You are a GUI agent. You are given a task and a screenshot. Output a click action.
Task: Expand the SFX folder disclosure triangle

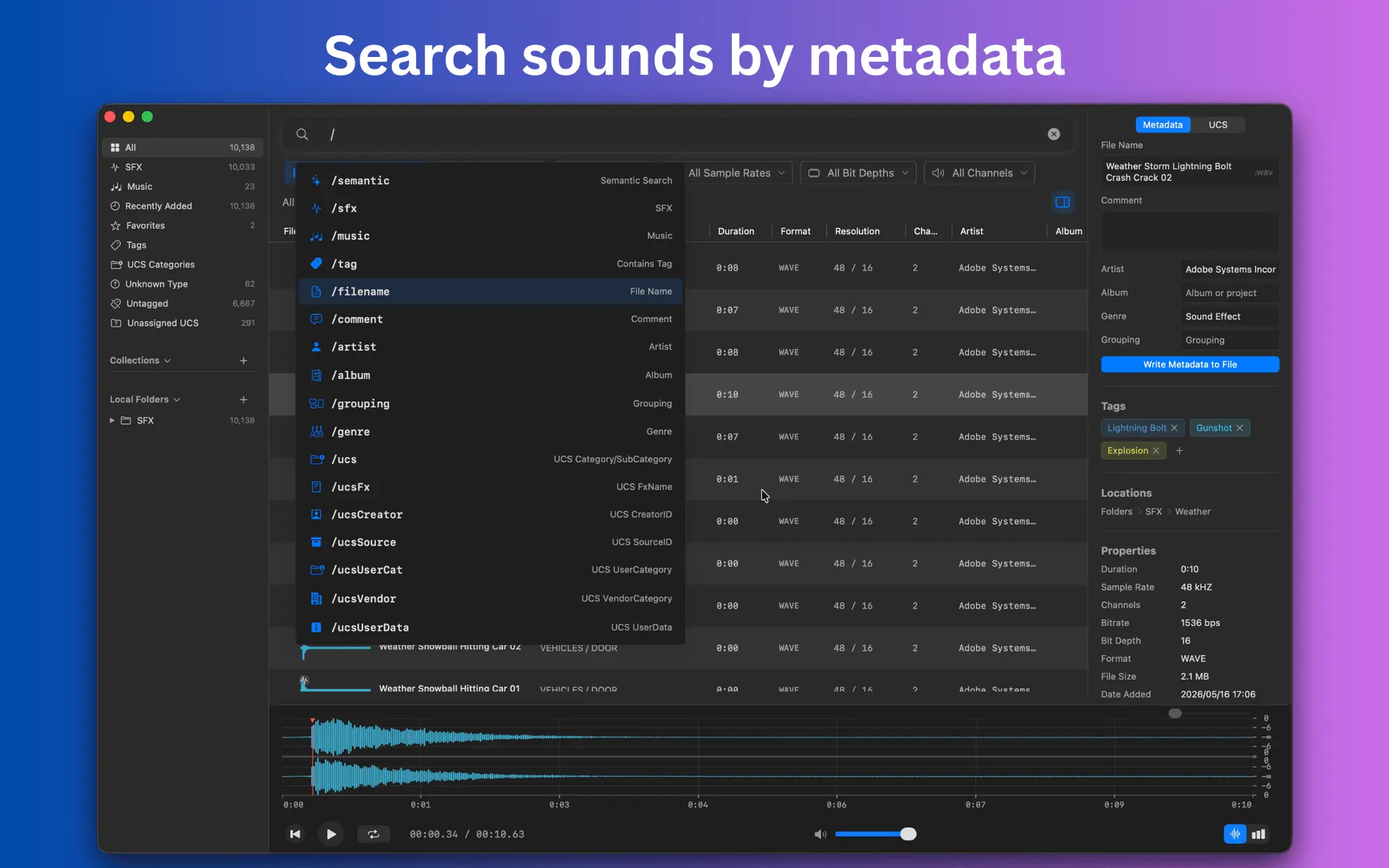pos(112,420)
